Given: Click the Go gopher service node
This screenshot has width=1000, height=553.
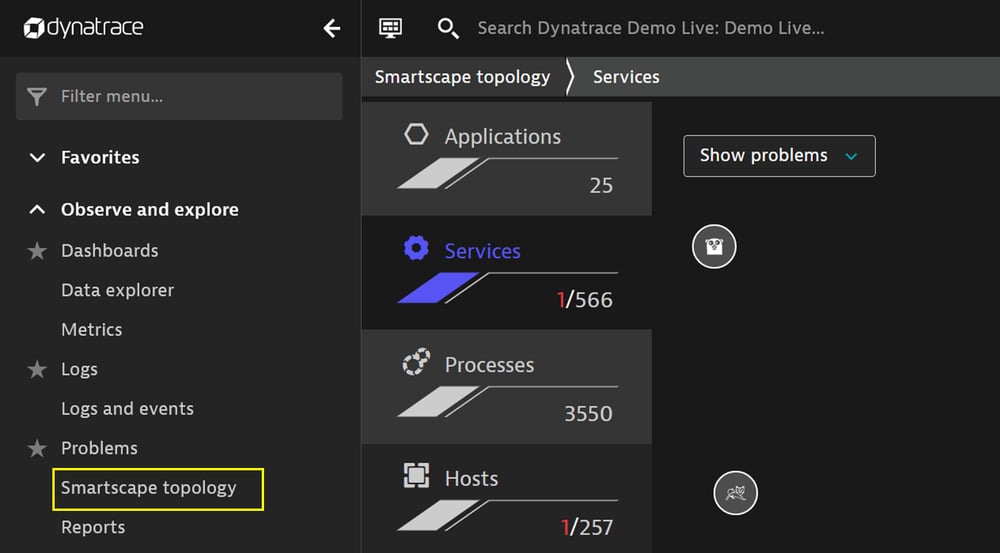Looking at the screenshot, I should [x=714, y=246].
